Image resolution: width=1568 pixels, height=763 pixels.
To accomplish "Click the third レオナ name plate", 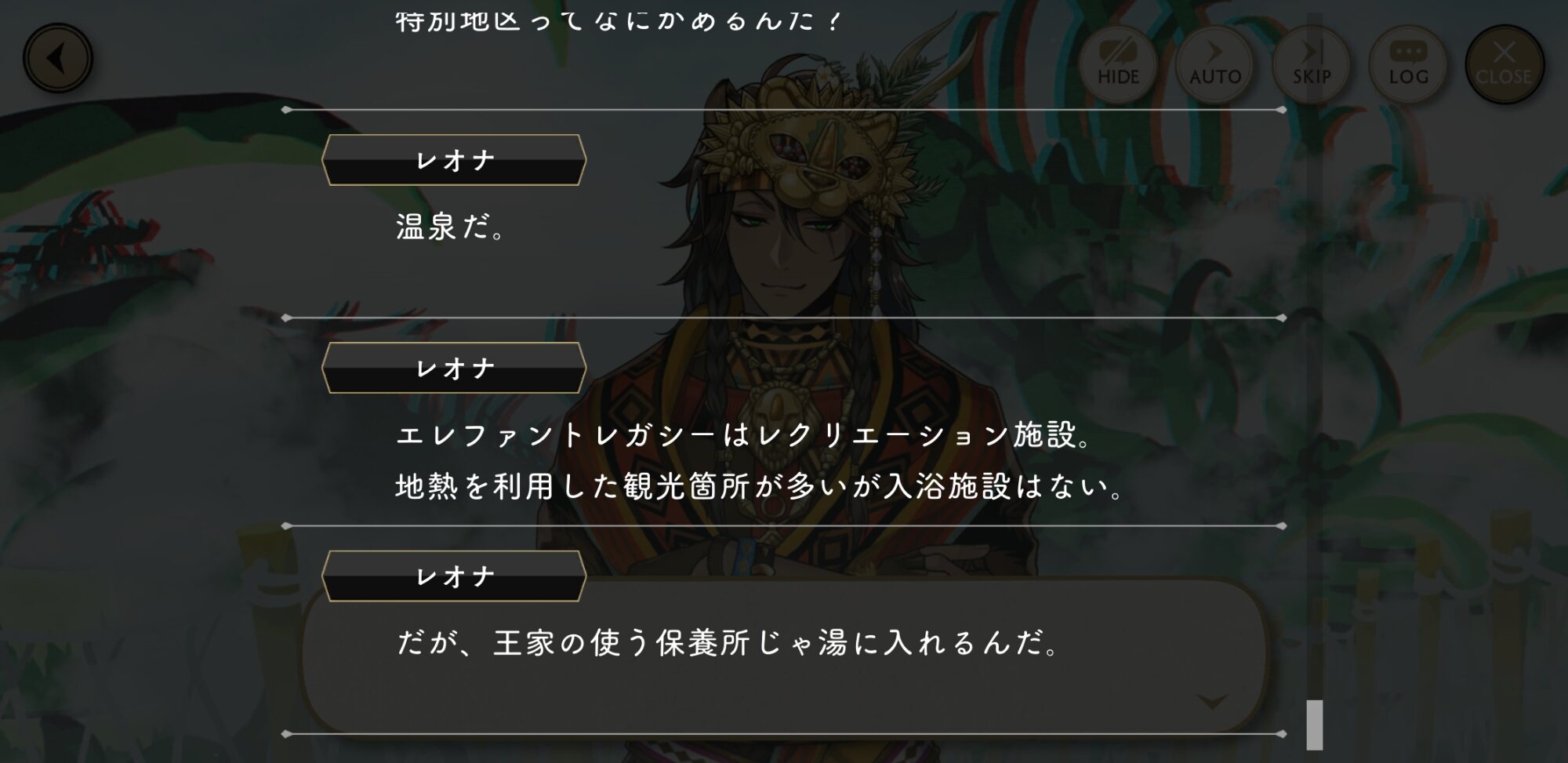I will click(454, 576).
